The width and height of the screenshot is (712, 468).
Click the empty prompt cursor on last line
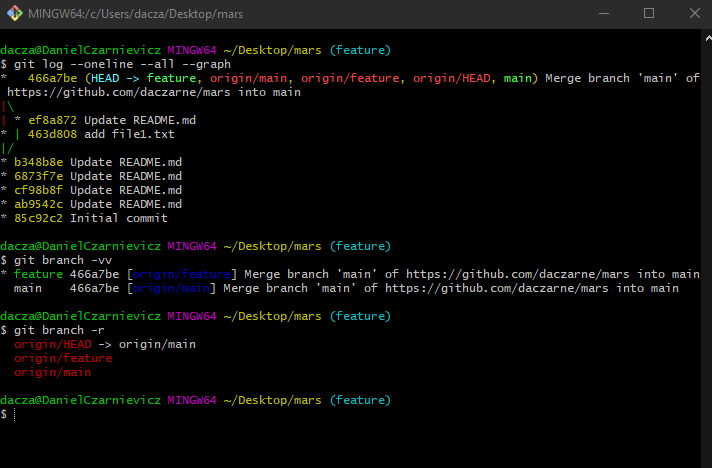[14, 414]
